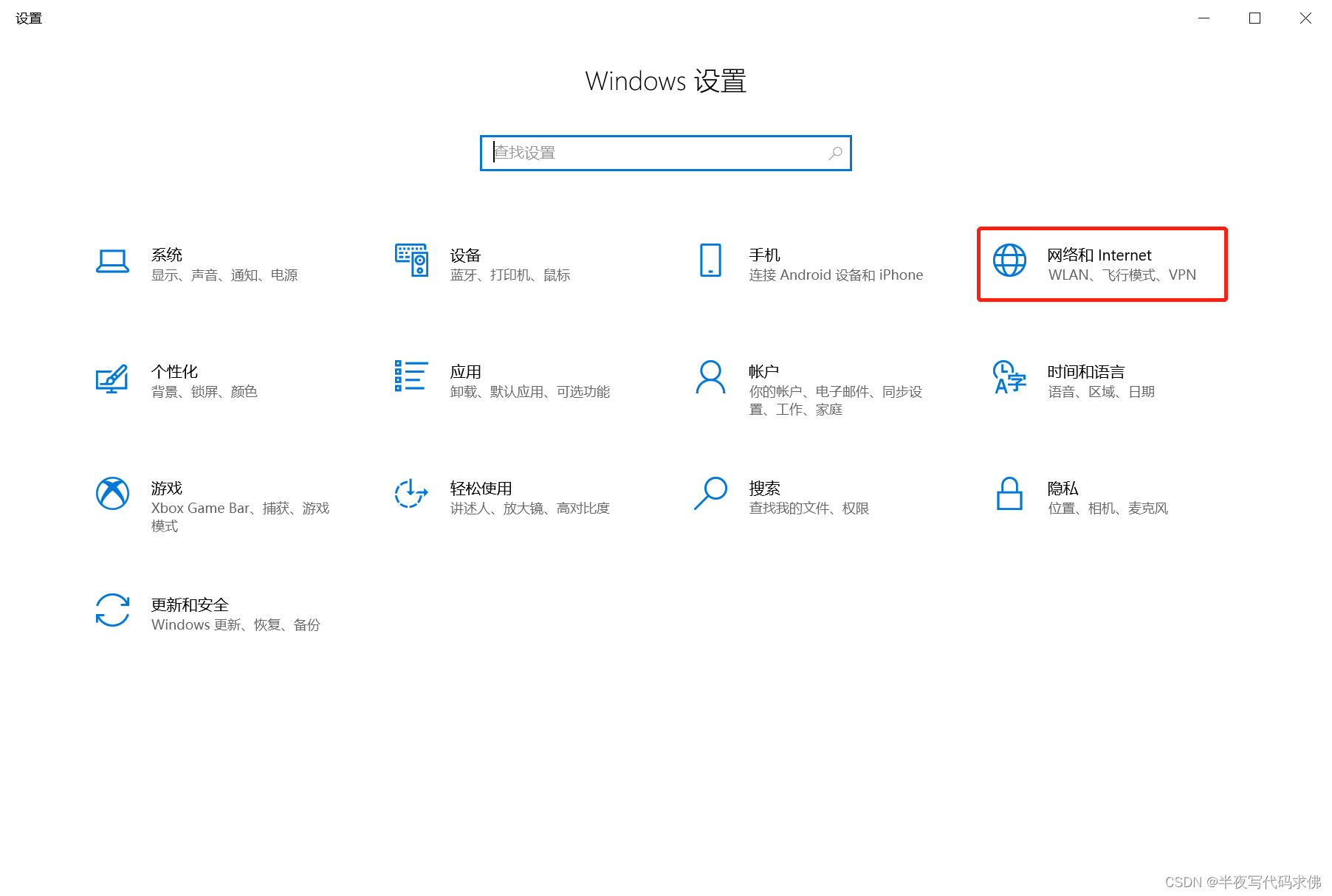Click the 时间和语言 title
Image resolution: width=1332 pixels, height=896 pixels.
pos(1086,371)
